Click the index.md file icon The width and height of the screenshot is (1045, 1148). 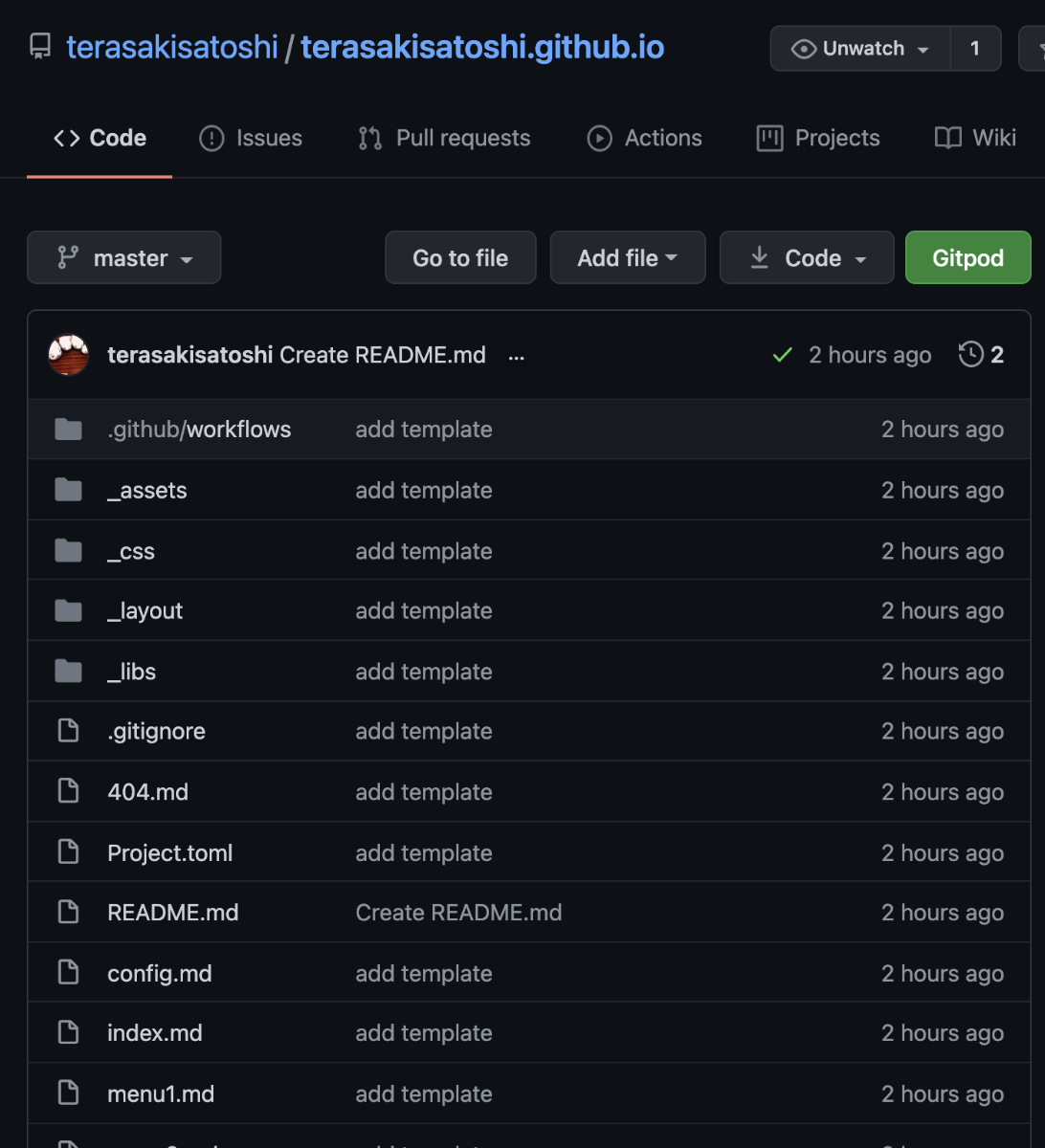click(x=68, y=1033)
